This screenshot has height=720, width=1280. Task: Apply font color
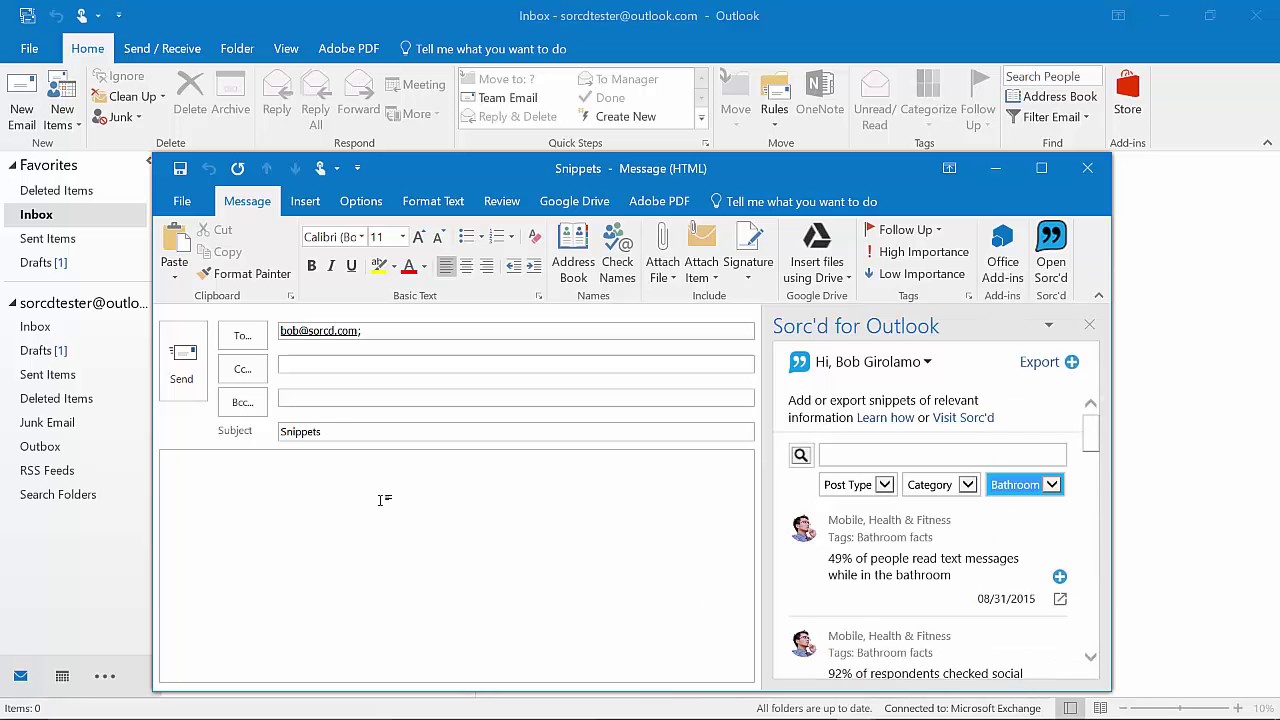(408, 266)
